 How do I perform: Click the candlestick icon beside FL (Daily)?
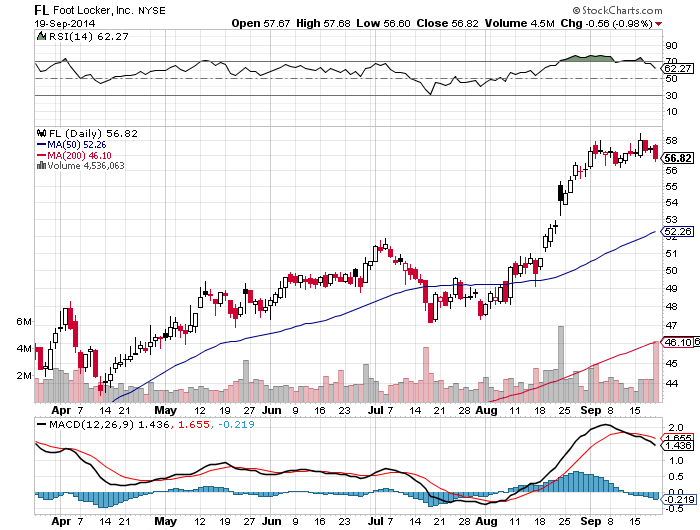click(42, 134)
